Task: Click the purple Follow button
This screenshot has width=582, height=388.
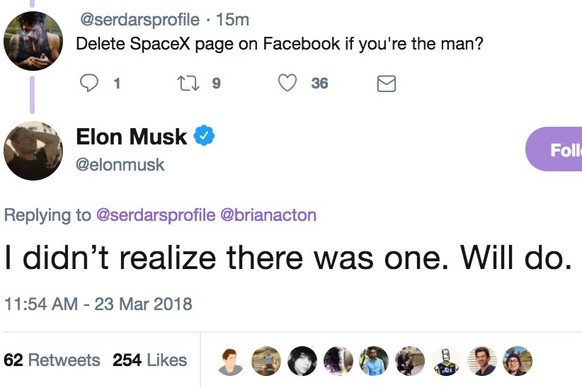Action: point(553,149)
